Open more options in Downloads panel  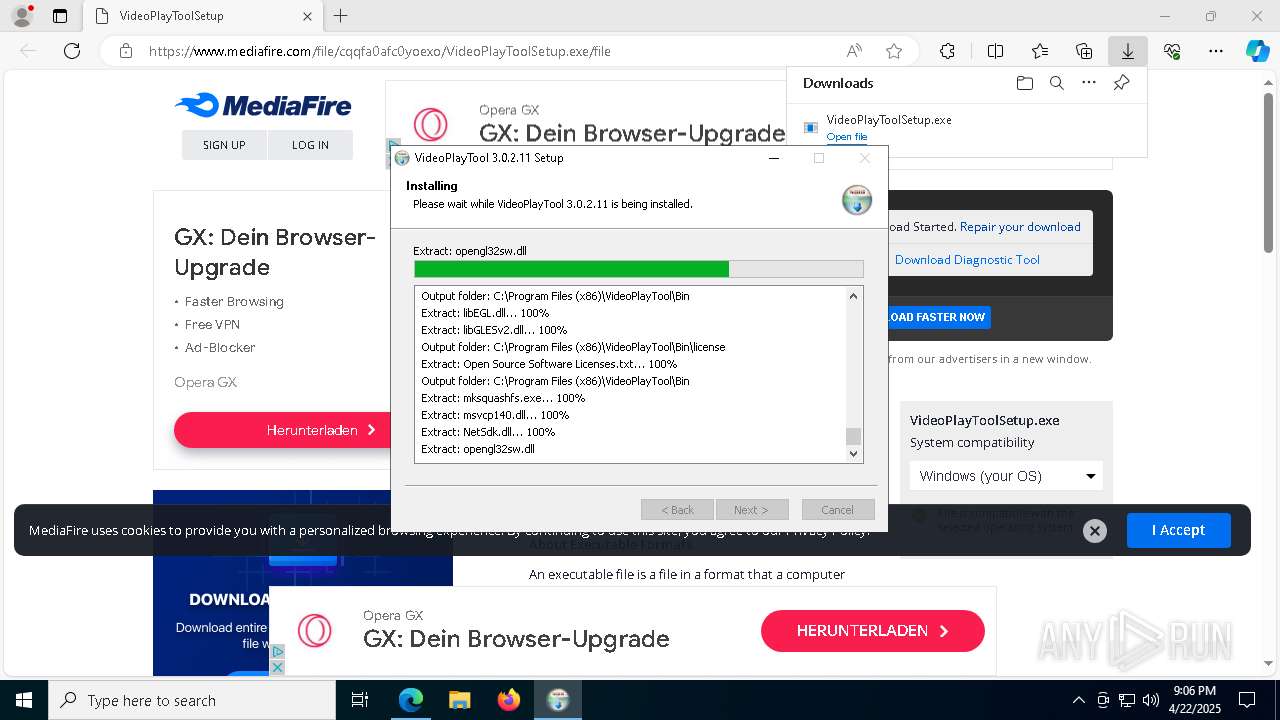[1088, 83]
